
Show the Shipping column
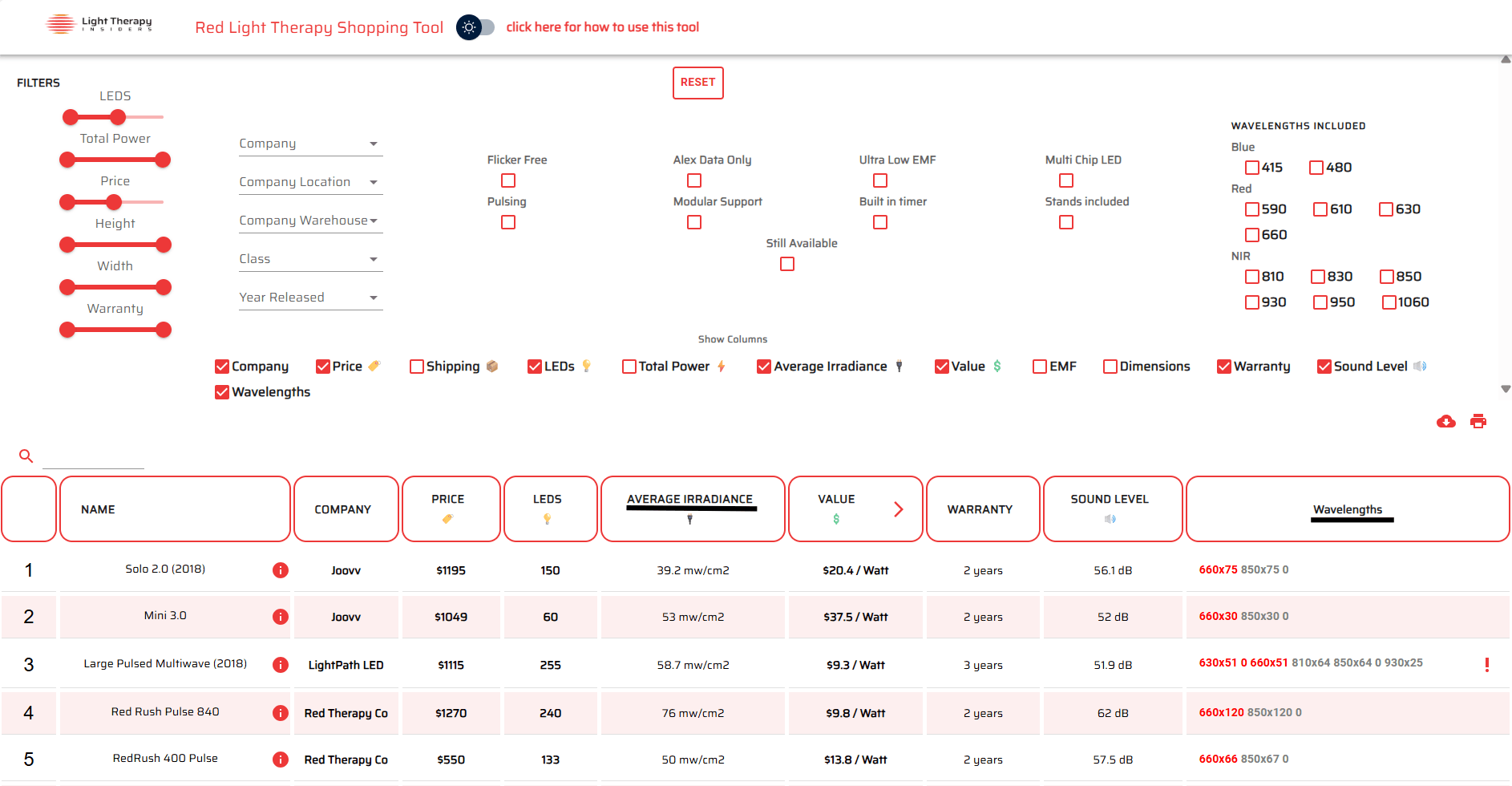point(417,367)
